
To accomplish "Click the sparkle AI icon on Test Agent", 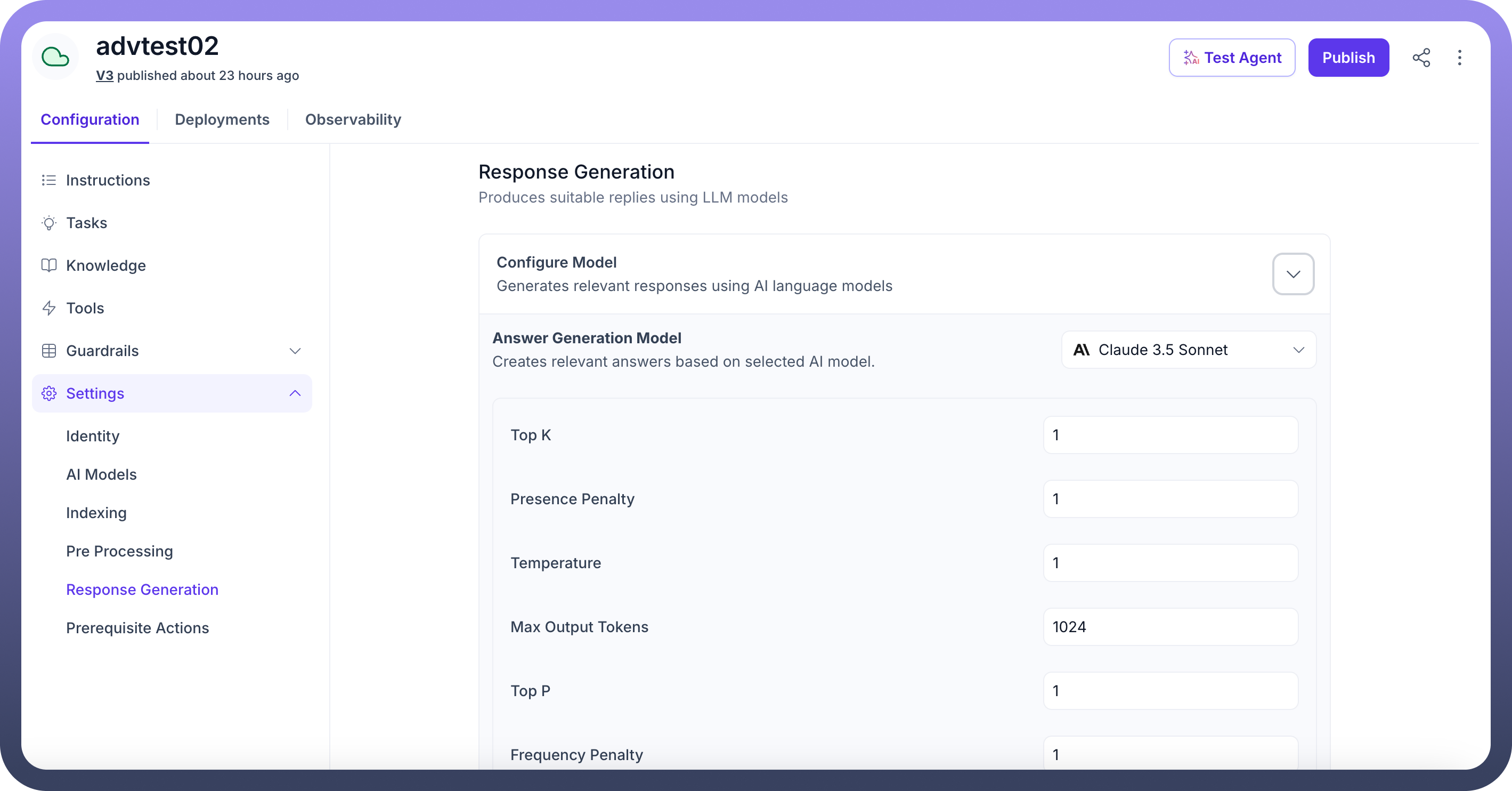I will pyautogui.click(x=1190, y=58).
